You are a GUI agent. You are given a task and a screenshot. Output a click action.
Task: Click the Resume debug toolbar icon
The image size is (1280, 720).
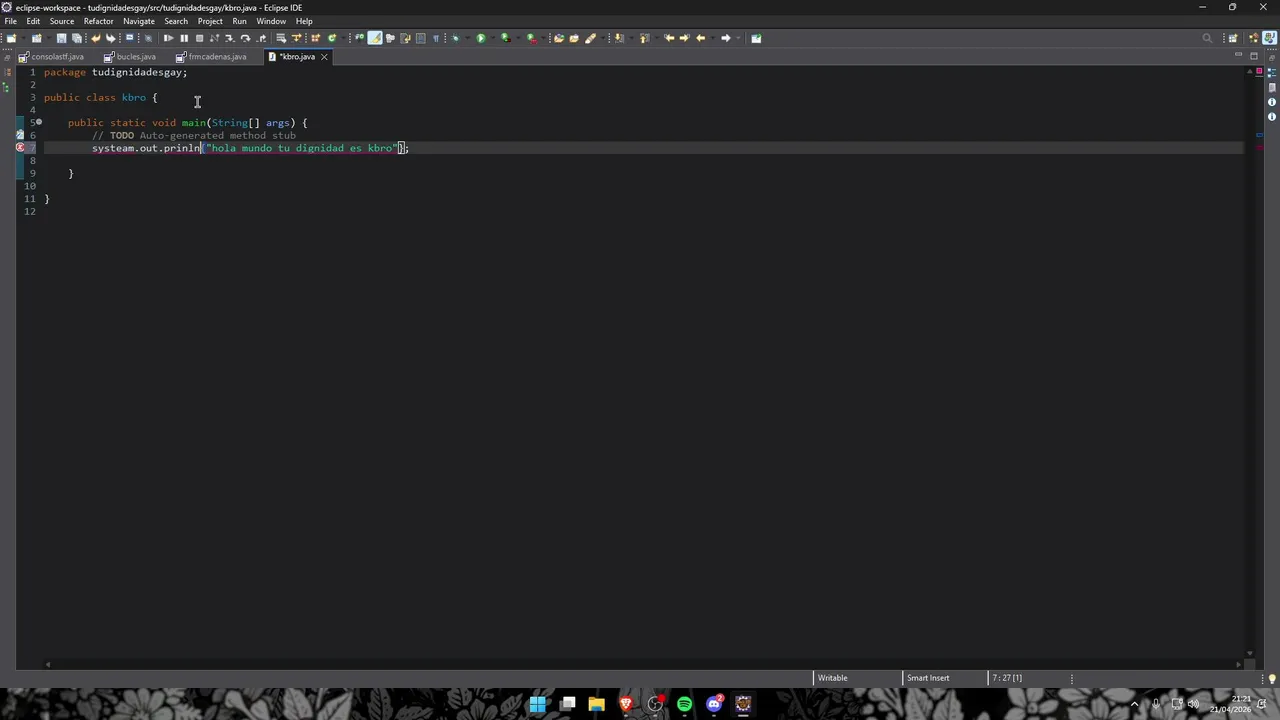point(168,38)
